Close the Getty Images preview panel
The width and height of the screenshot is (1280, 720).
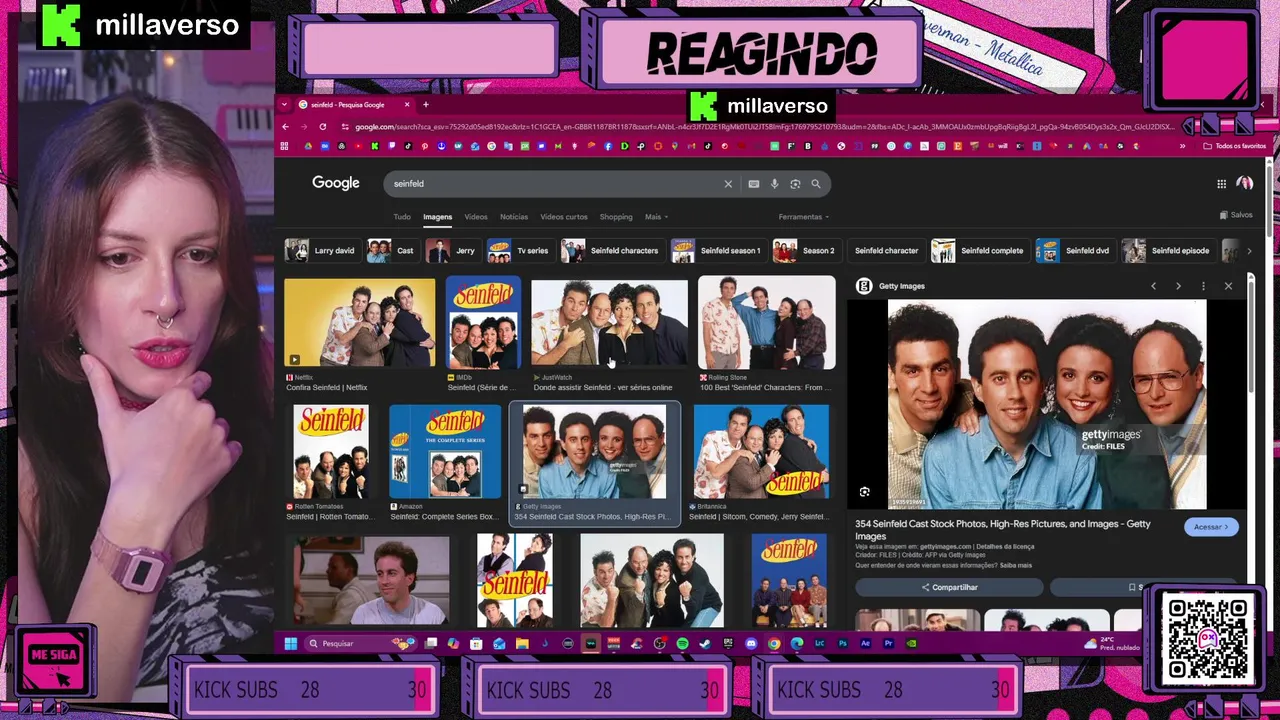point(1228,286)
